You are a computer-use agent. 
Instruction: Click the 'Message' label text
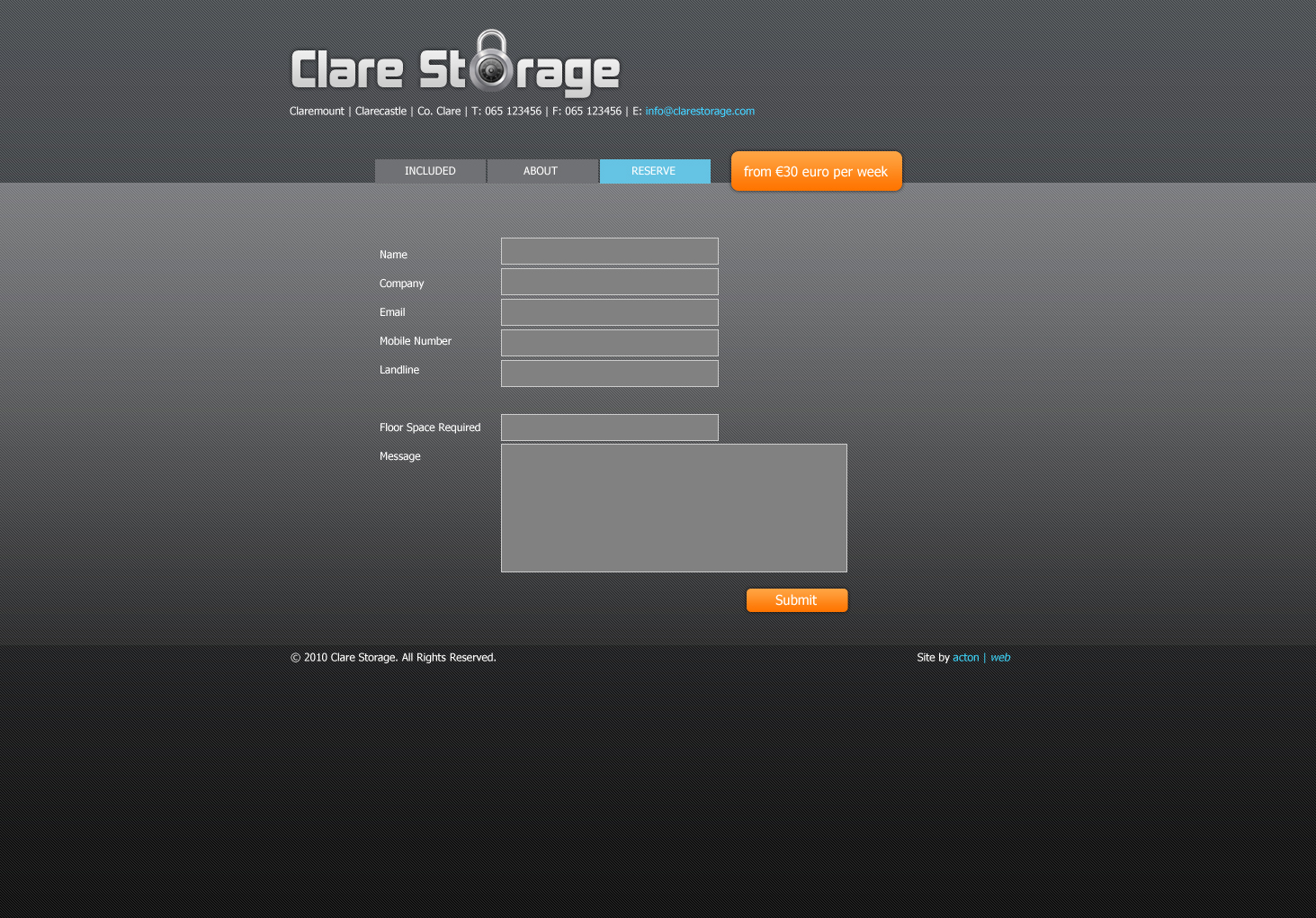pos(399,456)
